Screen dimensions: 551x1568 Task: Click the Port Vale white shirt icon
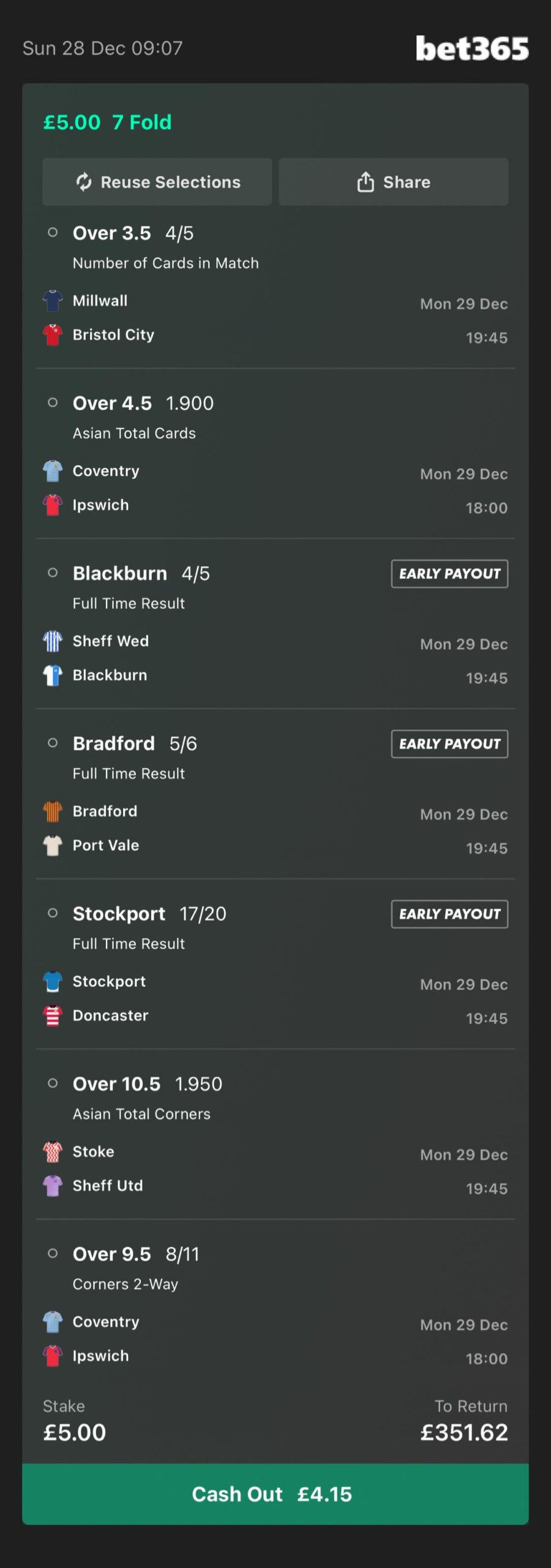click(53, 845)
